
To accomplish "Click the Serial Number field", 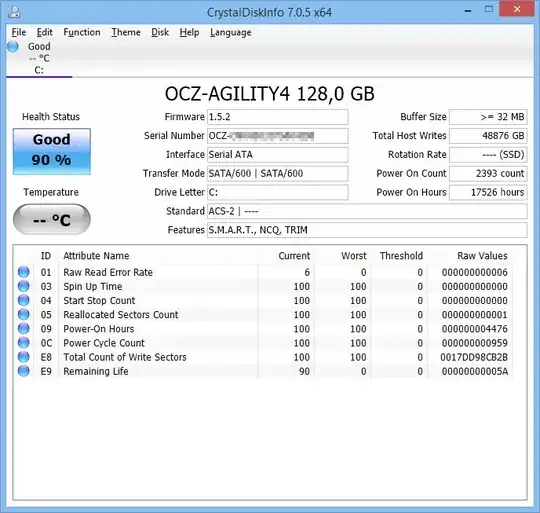I will [278, 136].
